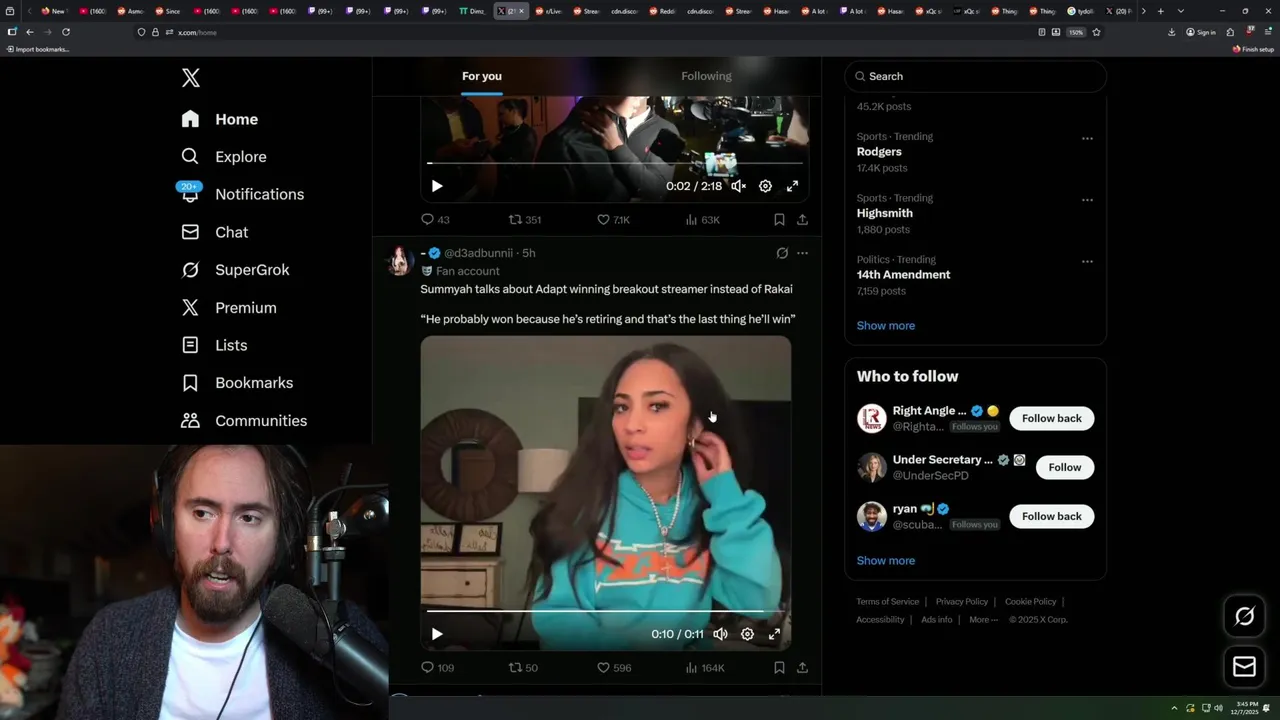Repost the post with 50 reposts
The height and width of the screenshot is (720, 1280).
tap(523, 668)
